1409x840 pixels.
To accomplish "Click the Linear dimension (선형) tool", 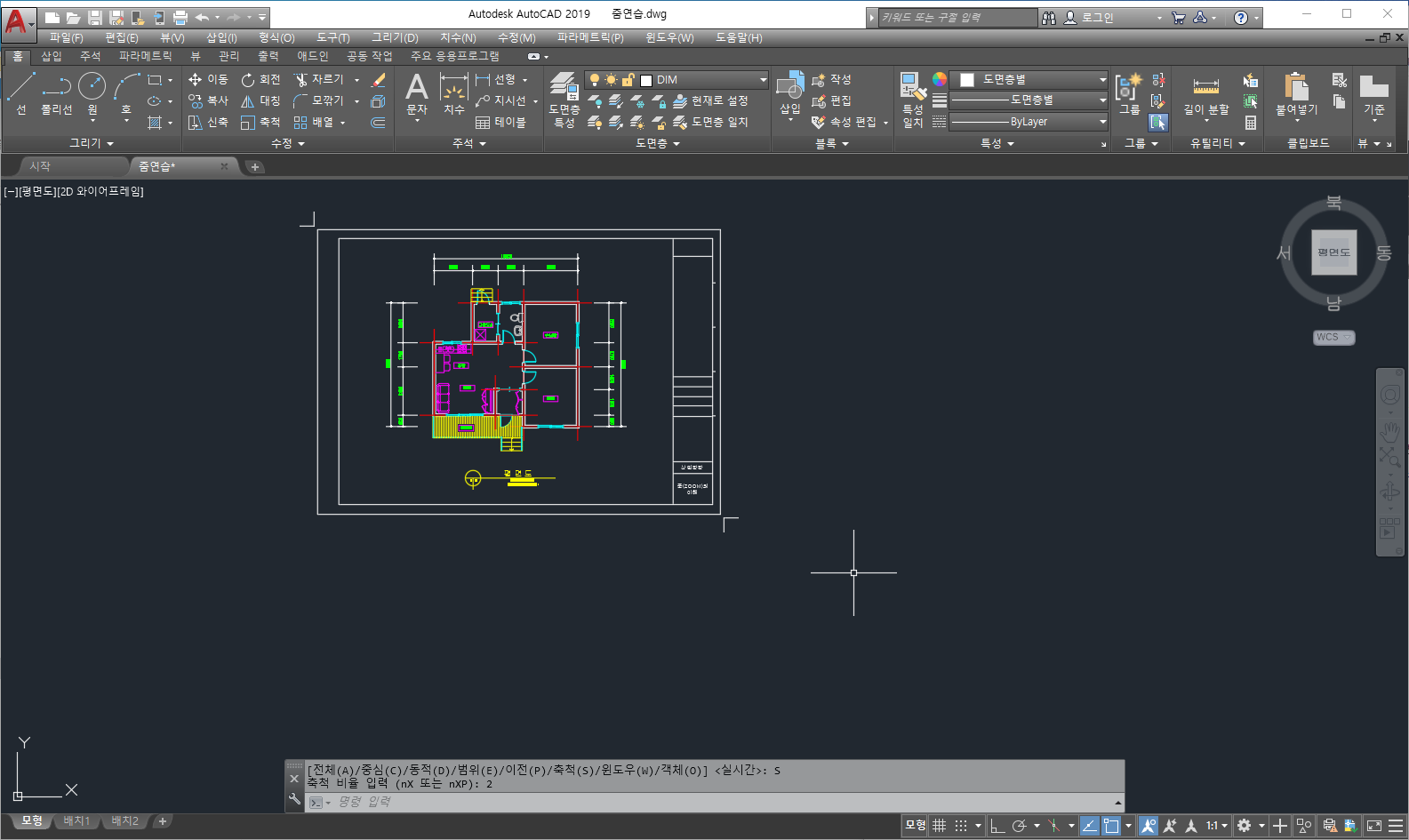I will (495, 79).
